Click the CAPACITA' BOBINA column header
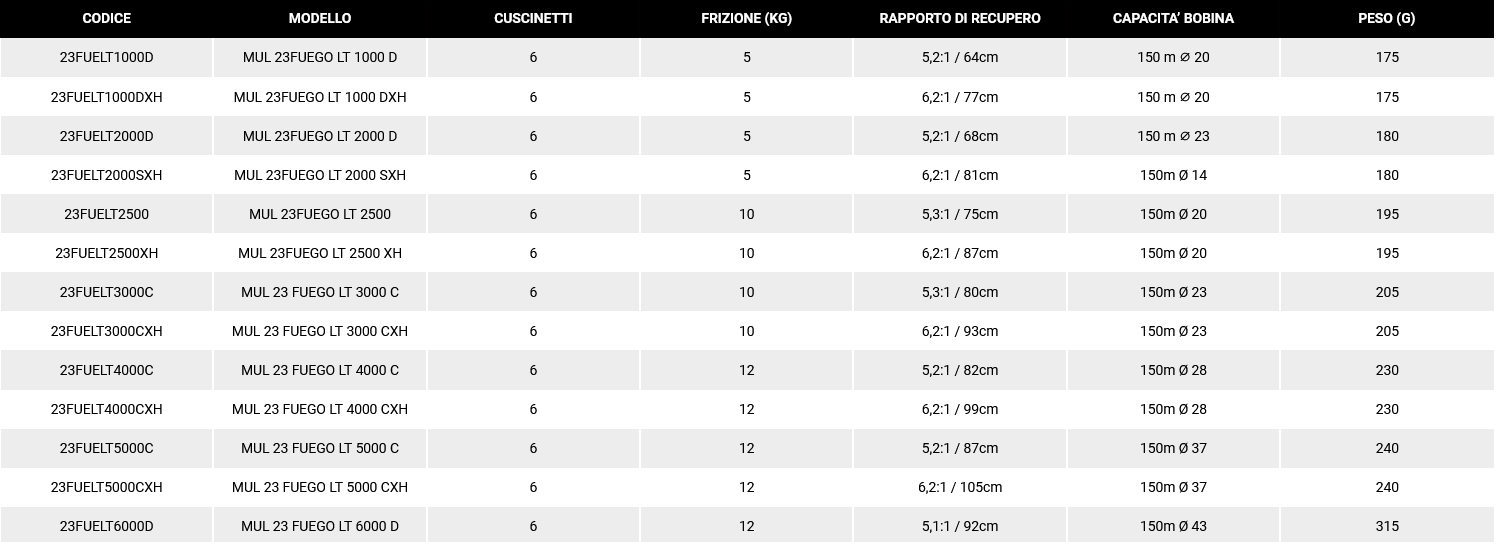This screenshot has width=1505, height=544. [1173, 18]
